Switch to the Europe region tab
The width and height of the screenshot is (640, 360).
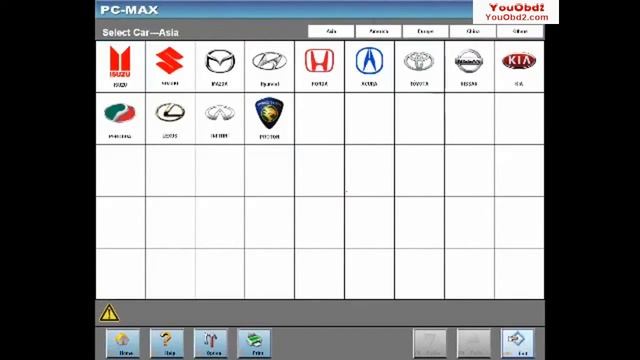425,31
